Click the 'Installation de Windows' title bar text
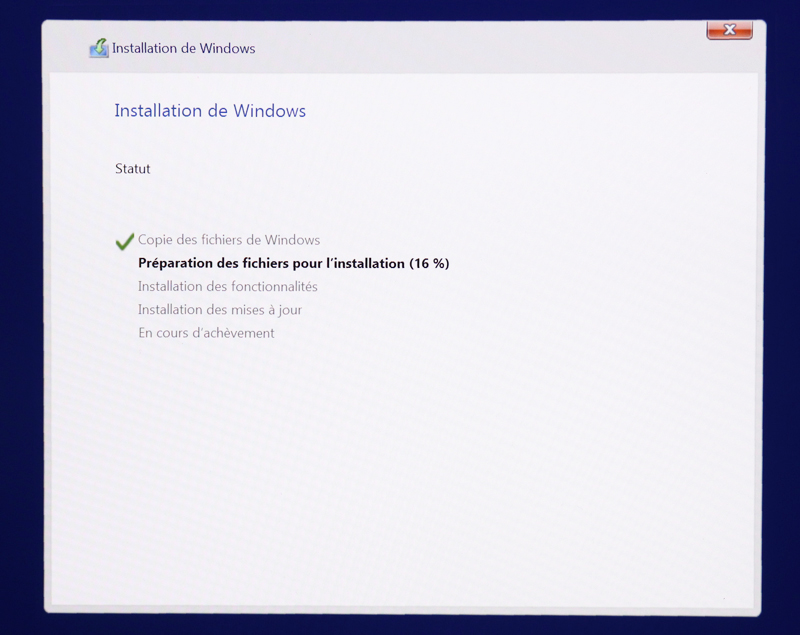800x635 pixels. [x=184, y=48]
